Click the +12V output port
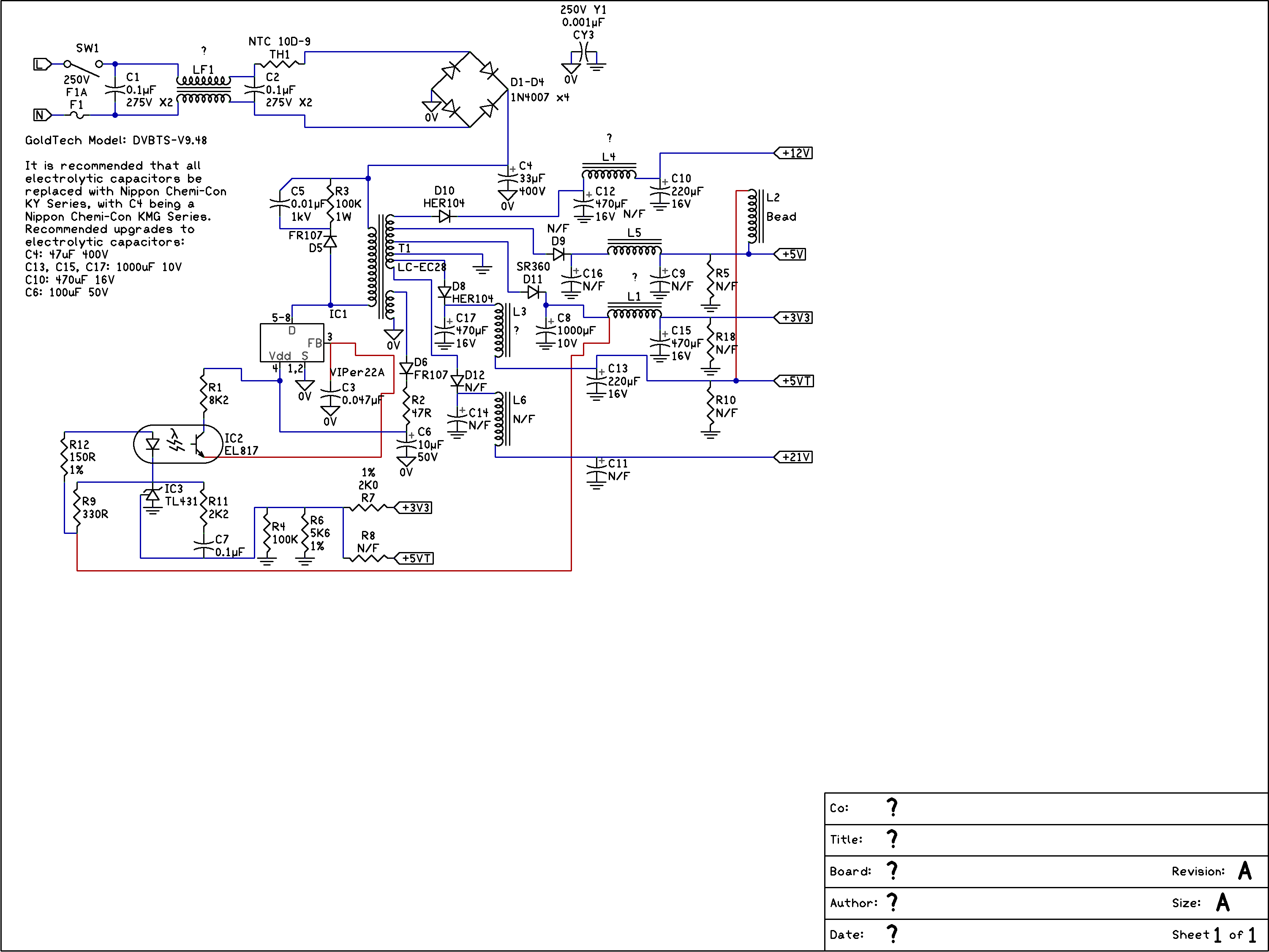The width and height of the screenshot is (1269, 952). 793,153
